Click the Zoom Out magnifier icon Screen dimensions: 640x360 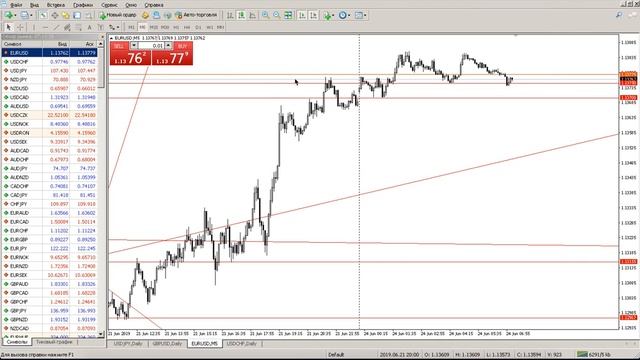[277, 16]
